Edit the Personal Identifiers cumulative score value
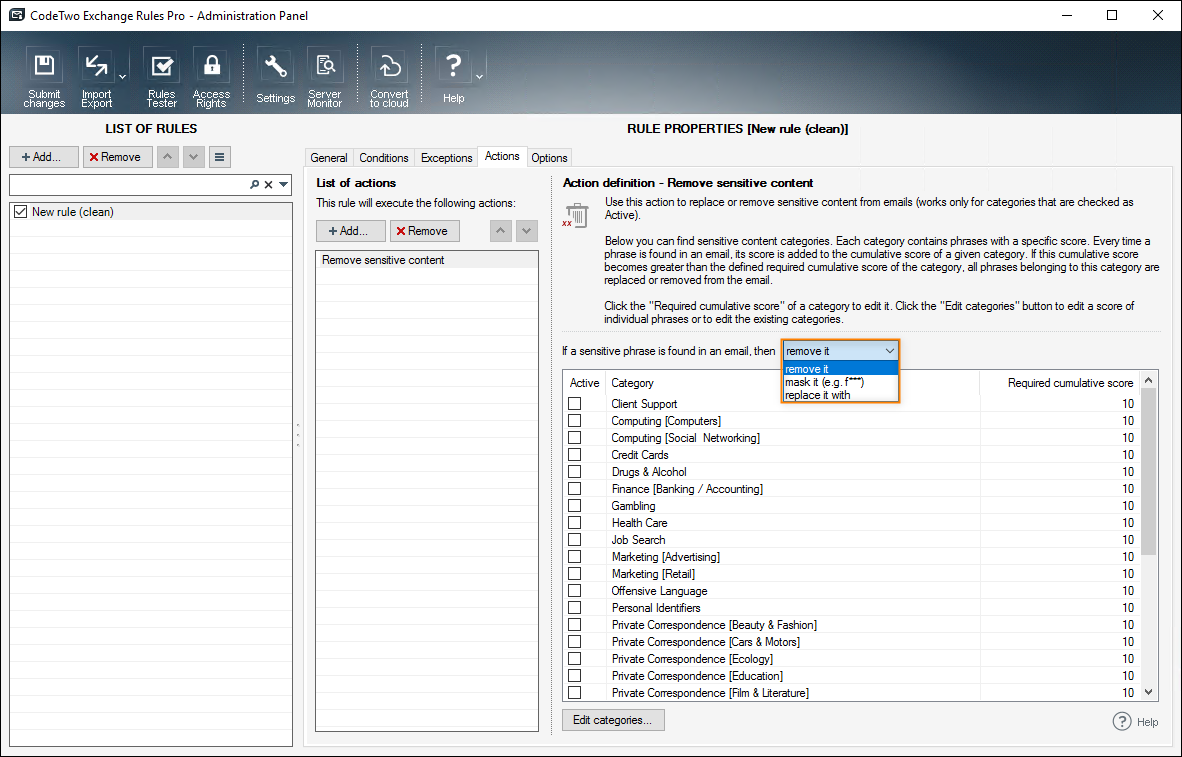The image size is (1182, 757). (1128, 608)
